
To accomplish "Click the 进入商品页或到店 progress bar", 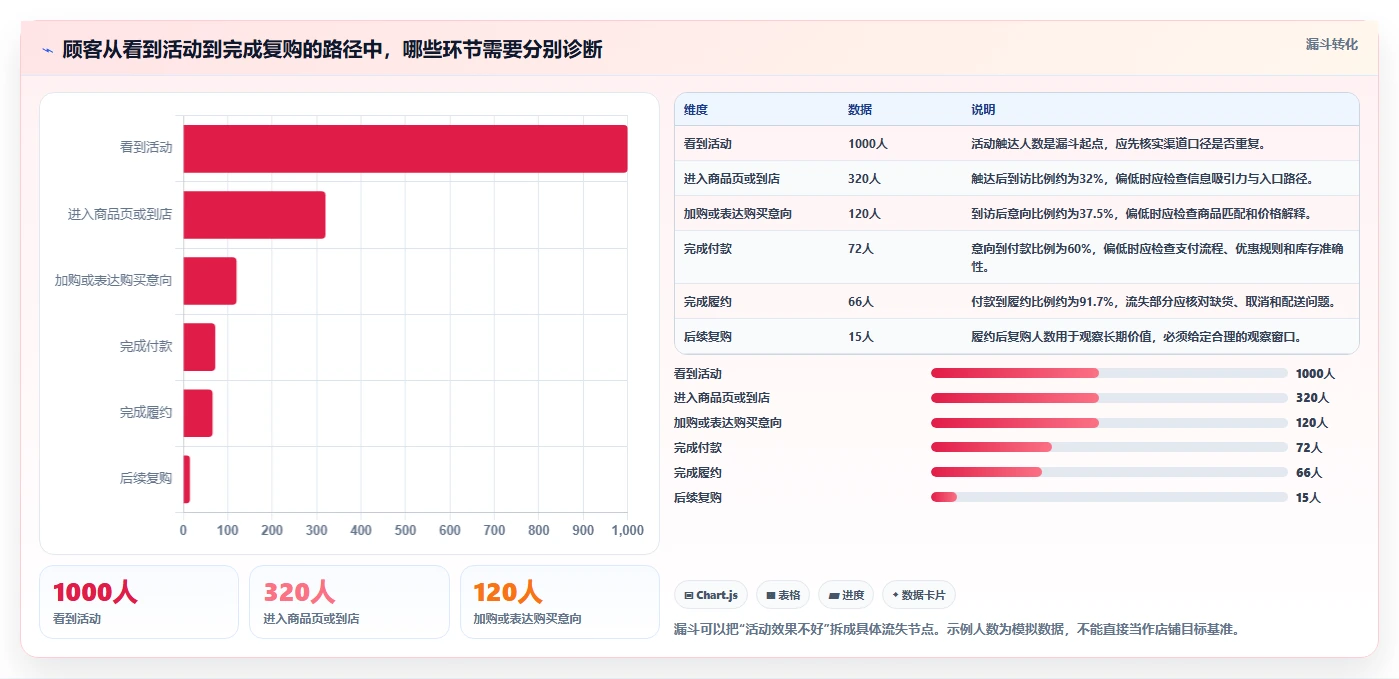I will 1109,398.
